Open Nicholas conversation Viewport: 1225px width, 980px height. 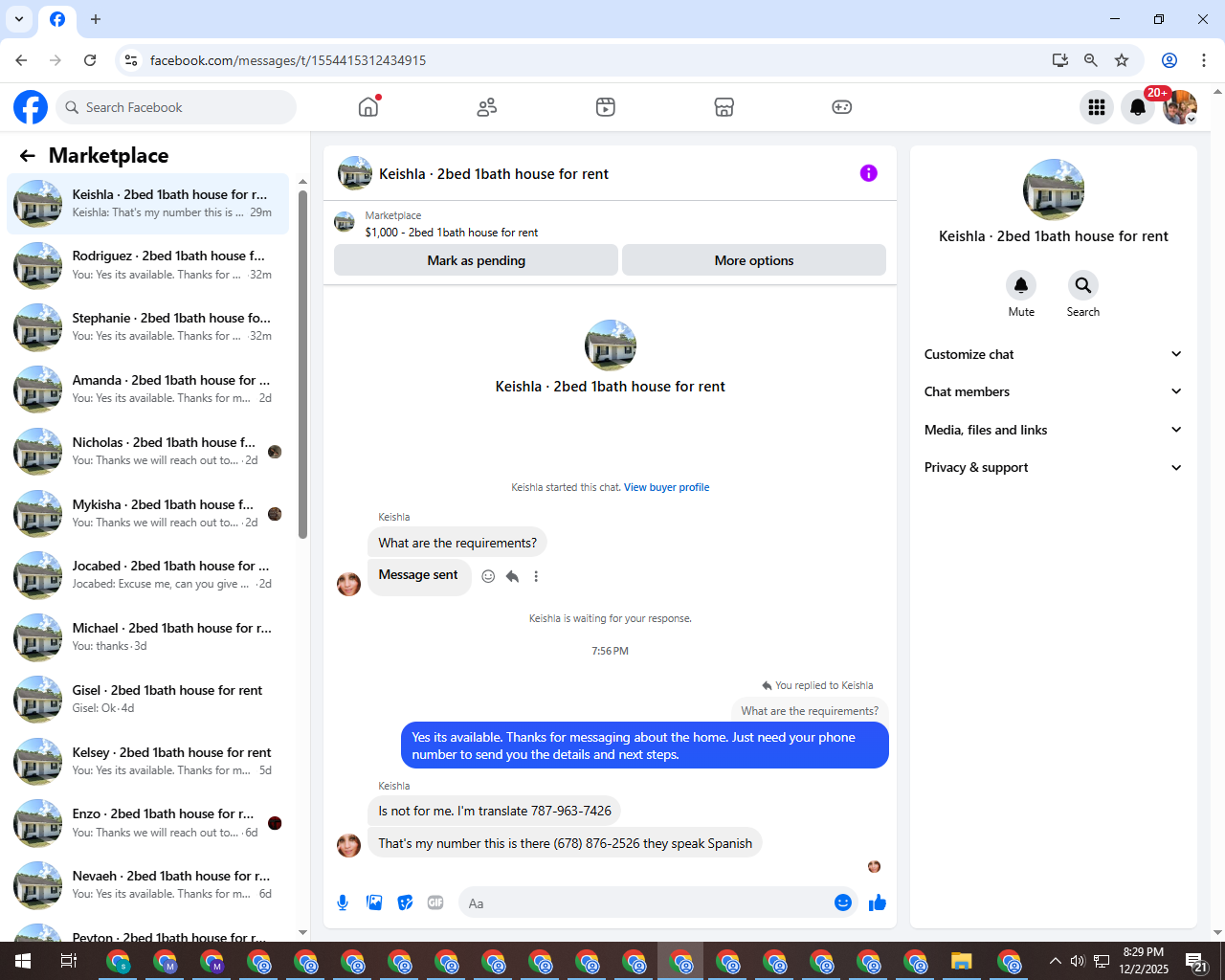(x=147, y=452)
